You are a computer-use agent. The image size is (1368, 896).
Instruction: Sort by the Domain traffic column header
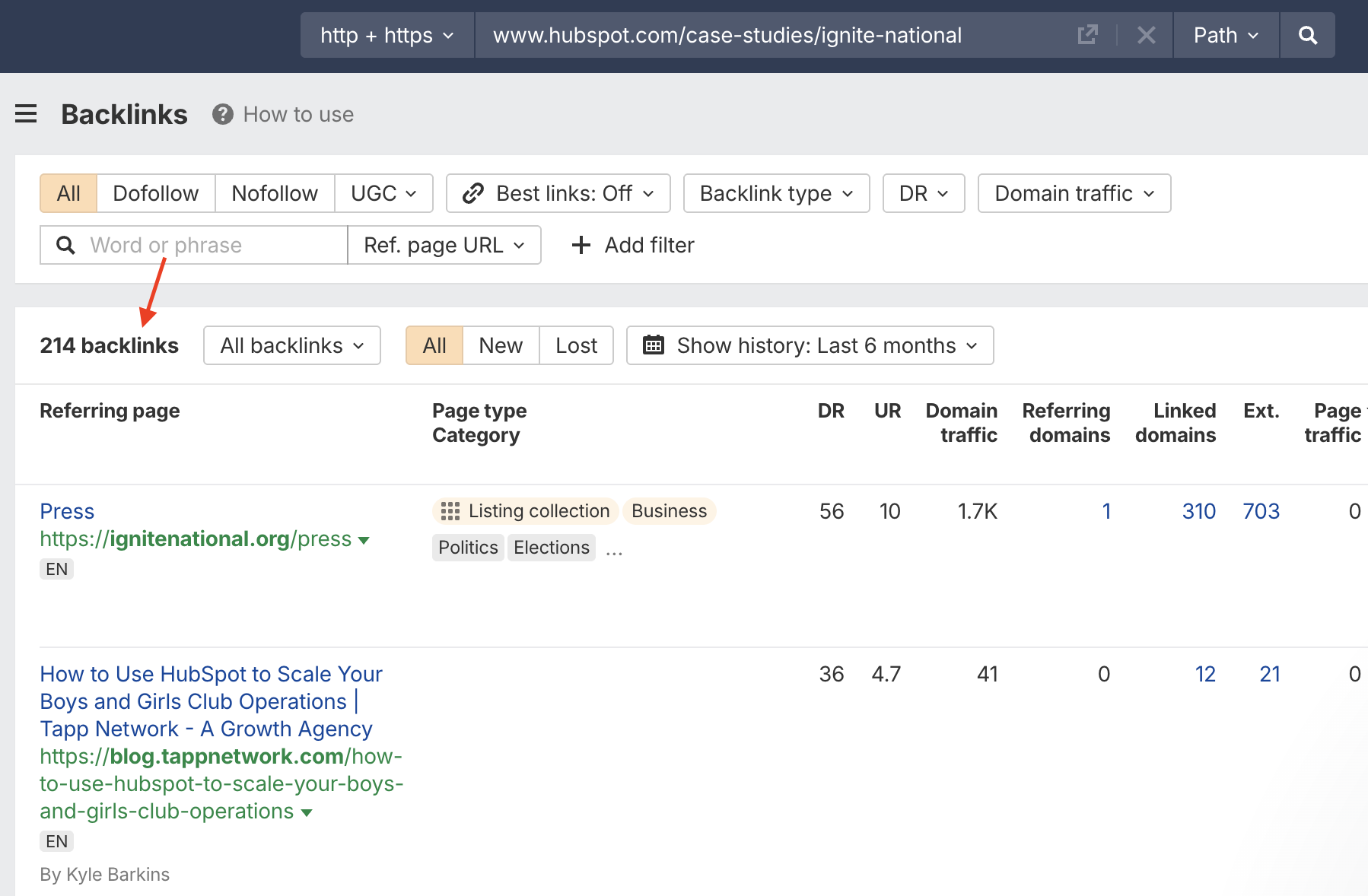pos(962,423)
